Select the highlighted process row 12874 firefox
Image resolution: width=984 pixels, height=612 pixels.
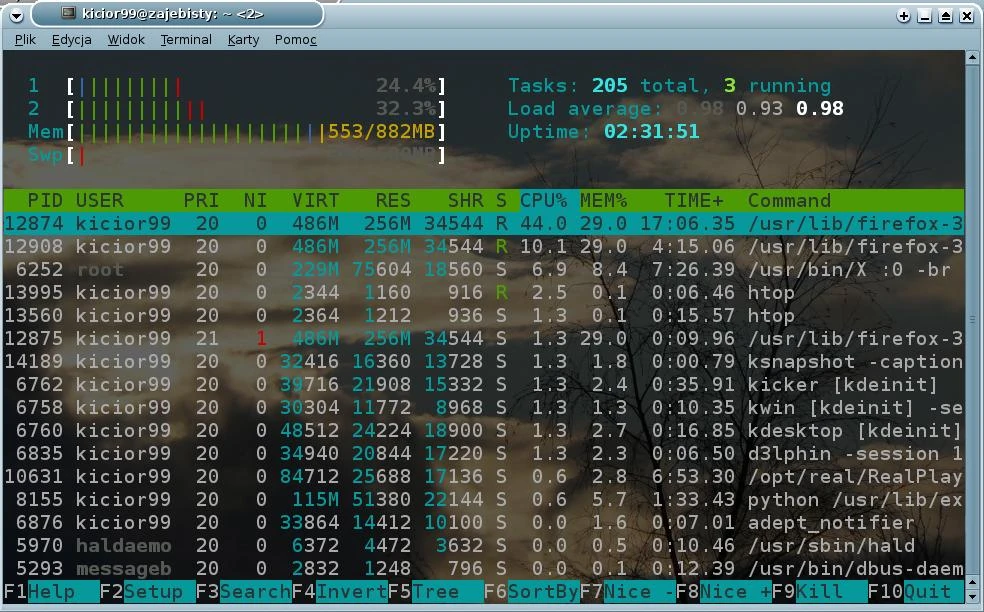[483, 223]
